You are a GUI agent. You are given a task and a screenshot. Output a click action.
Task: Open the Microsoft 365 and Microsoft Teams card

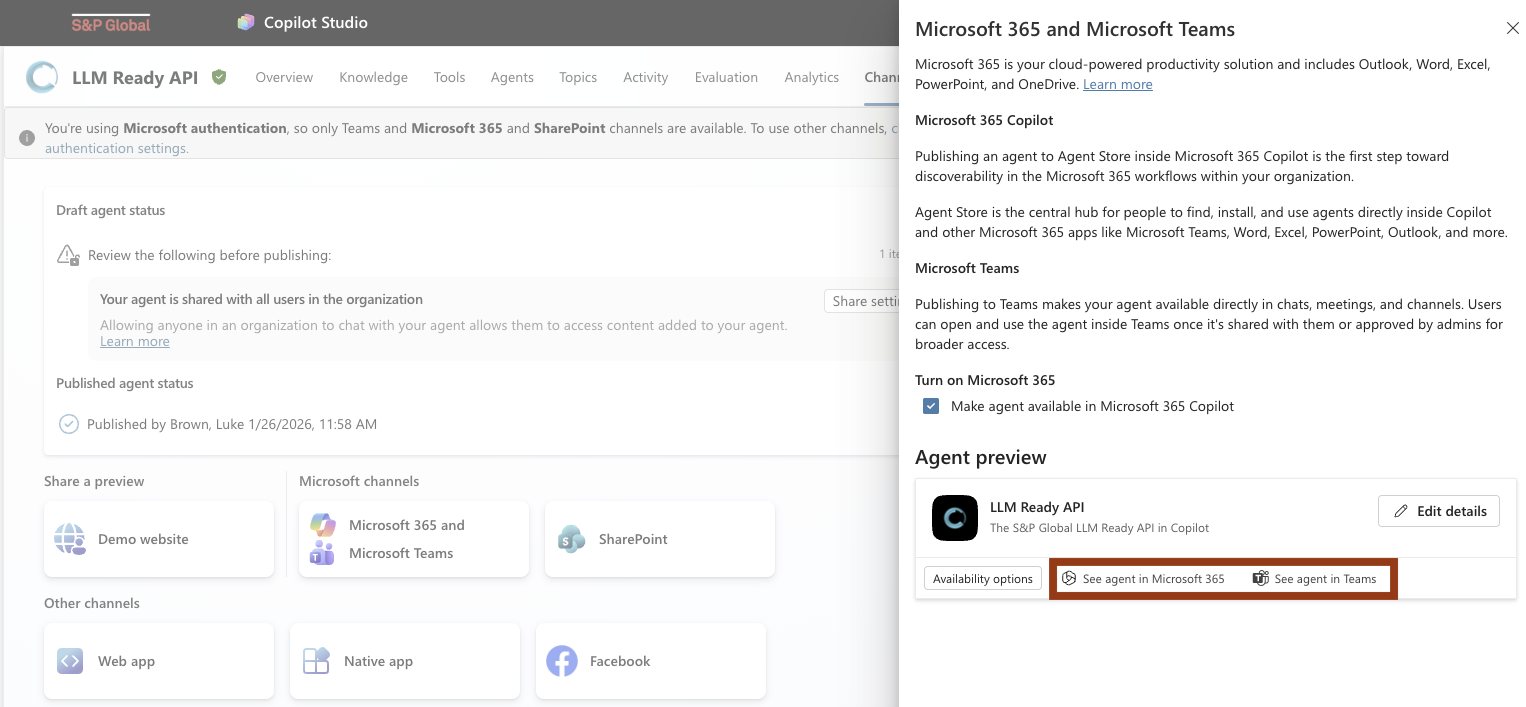coord(414,539)
